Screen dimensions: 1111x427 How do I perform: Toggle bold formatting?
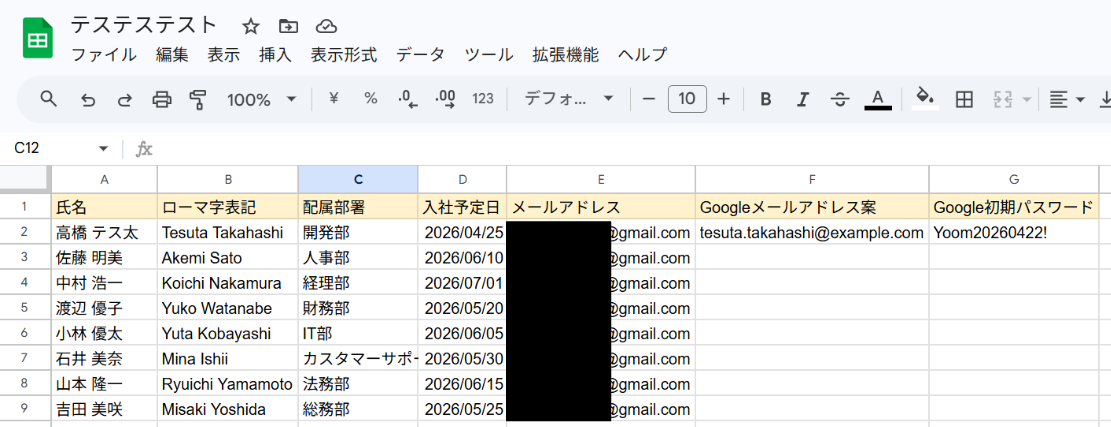coord(765,99)
